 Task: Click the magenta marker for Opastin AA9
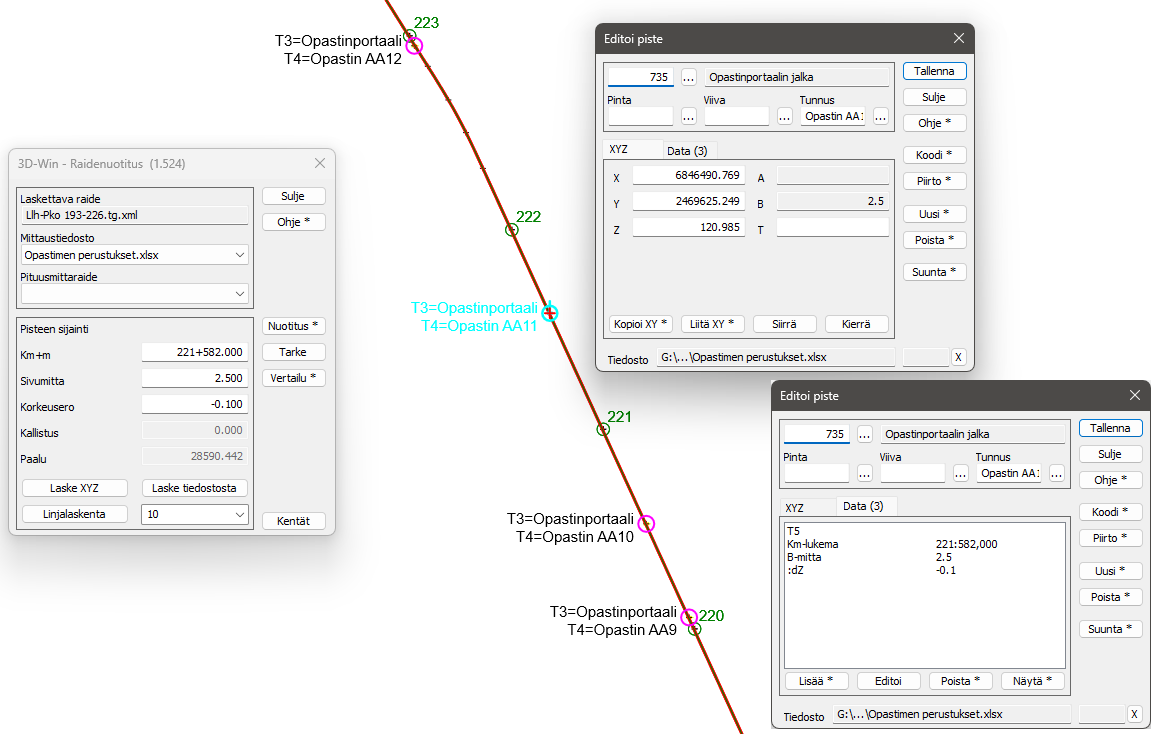click(688, 617)
